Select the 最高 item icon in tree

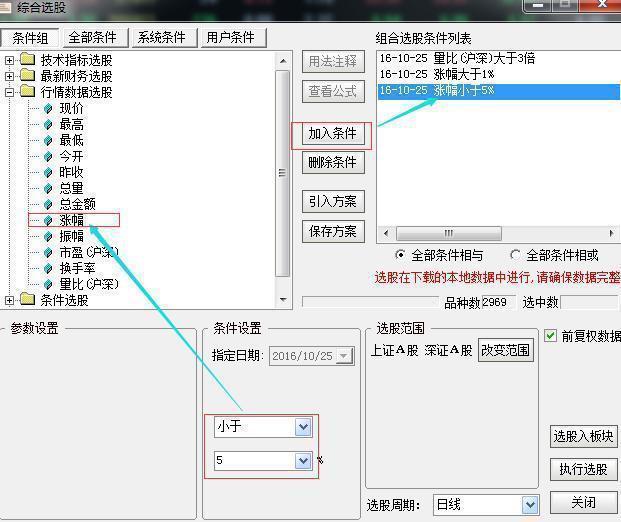tap(47, 124)
